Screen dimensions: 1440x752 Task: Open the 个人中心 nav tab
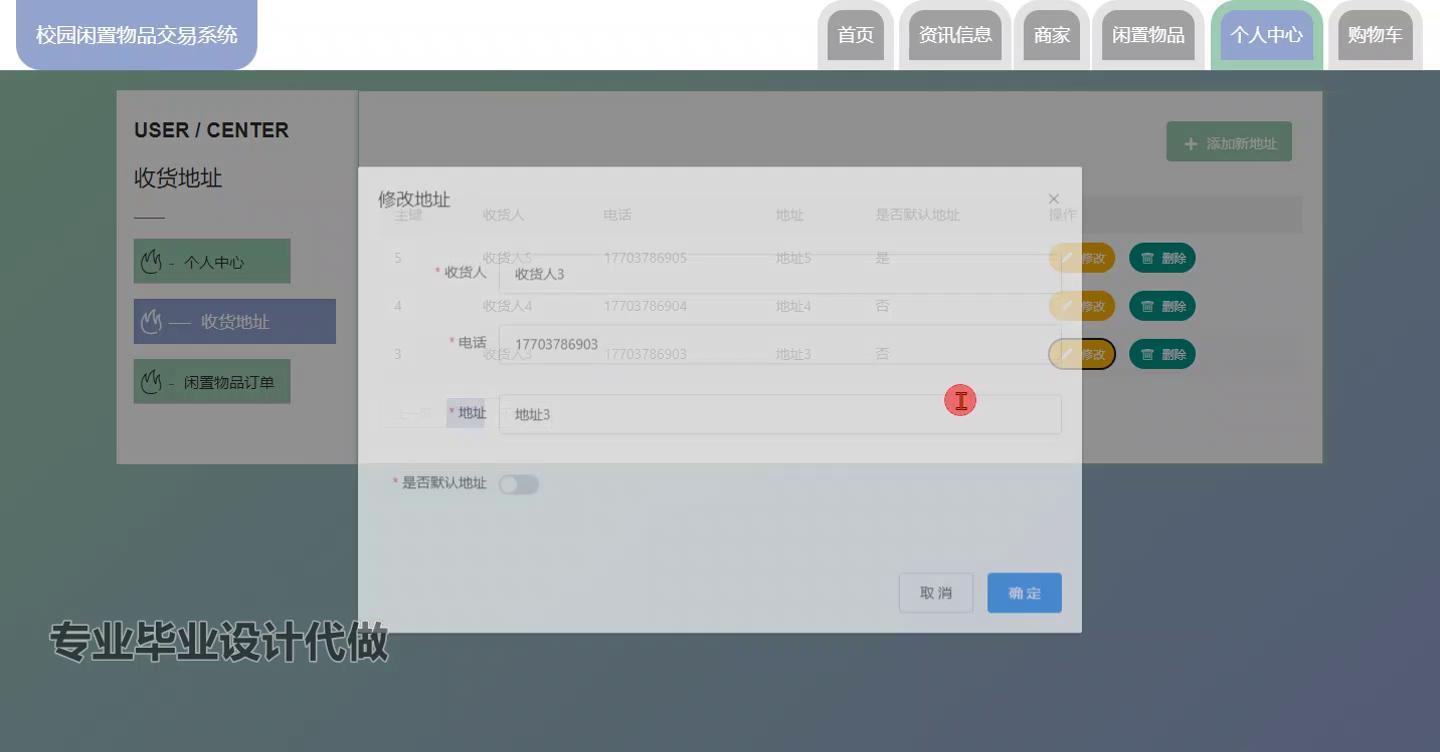point(1267,35)
